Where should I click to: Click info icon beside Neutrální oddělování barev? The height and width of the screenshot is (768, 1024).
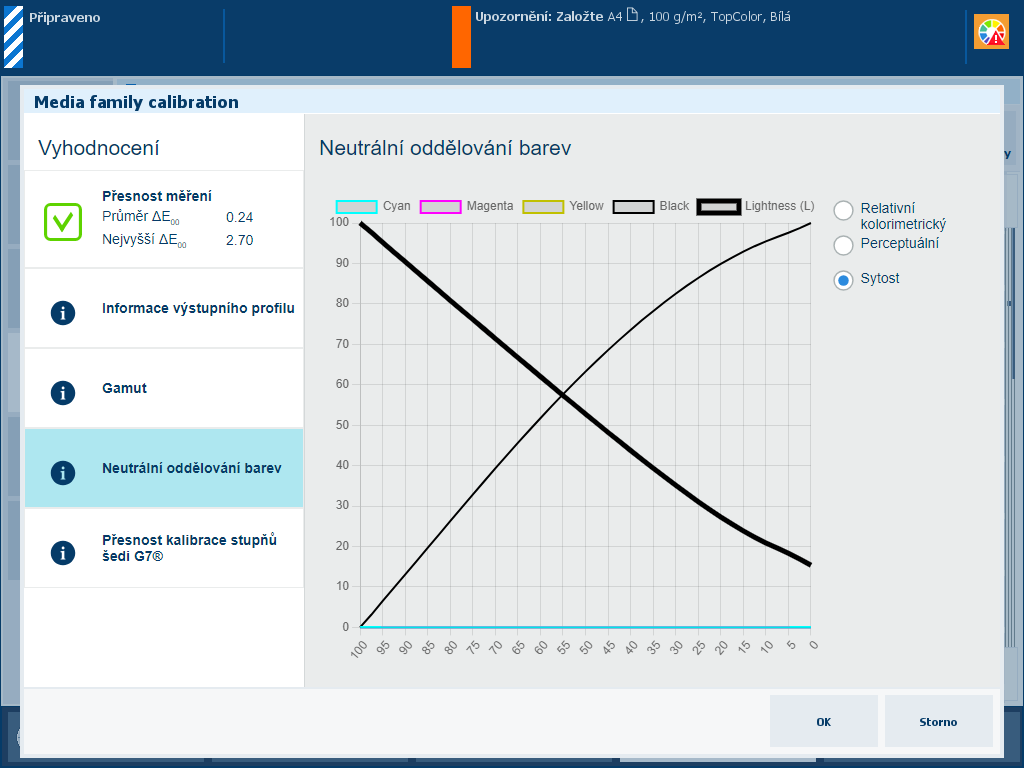click(x=63, y=472)
